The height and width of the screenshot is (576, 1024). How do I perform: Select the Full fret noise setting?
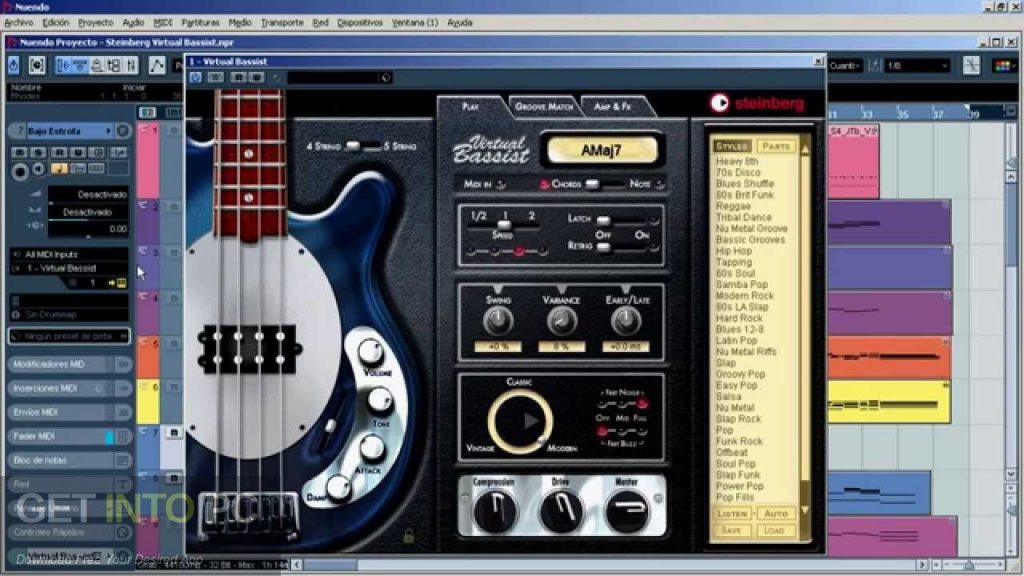point(642,405)
